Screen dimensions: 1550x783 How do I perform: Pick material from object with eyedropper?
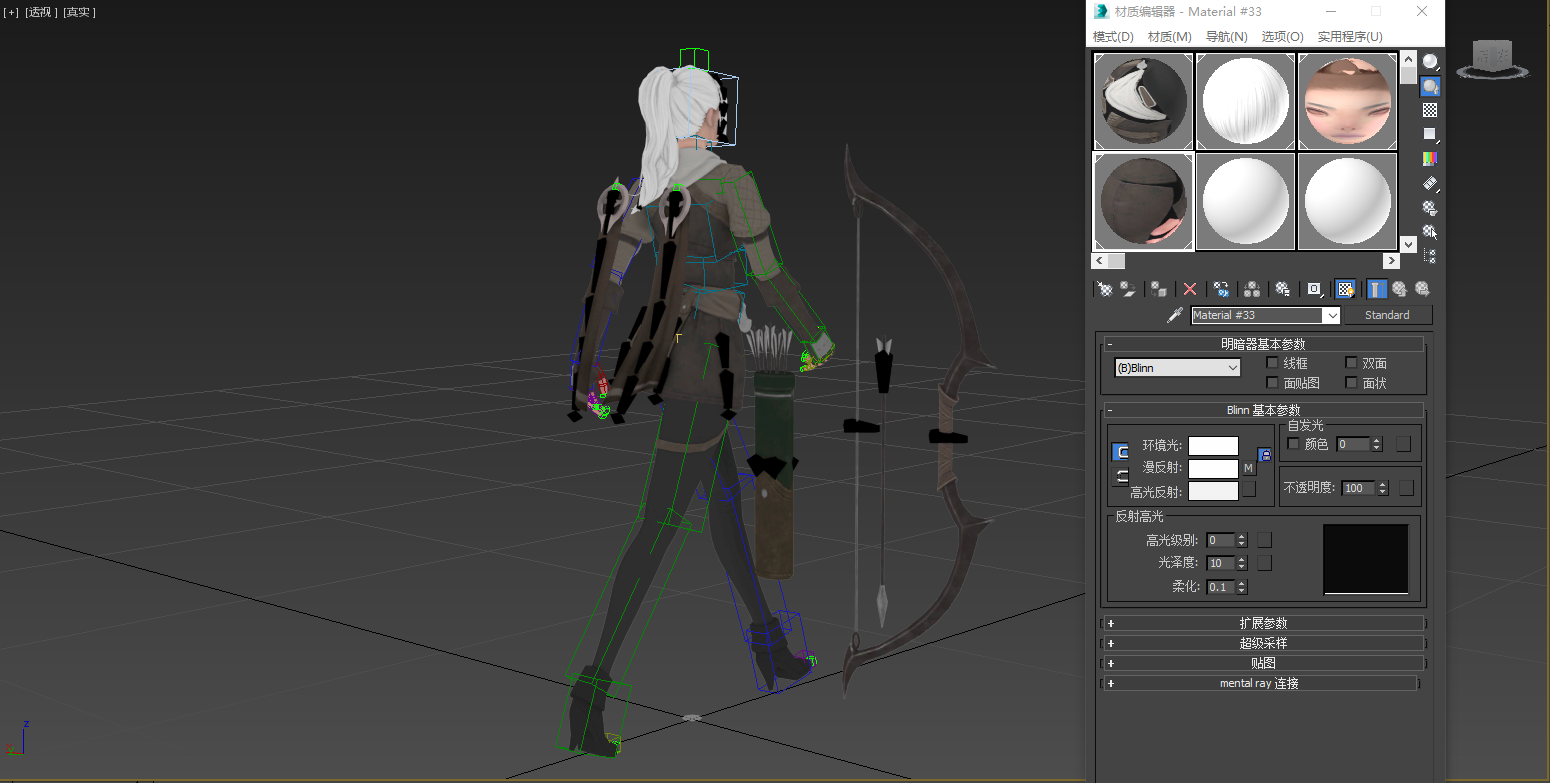pos(1175,315)
